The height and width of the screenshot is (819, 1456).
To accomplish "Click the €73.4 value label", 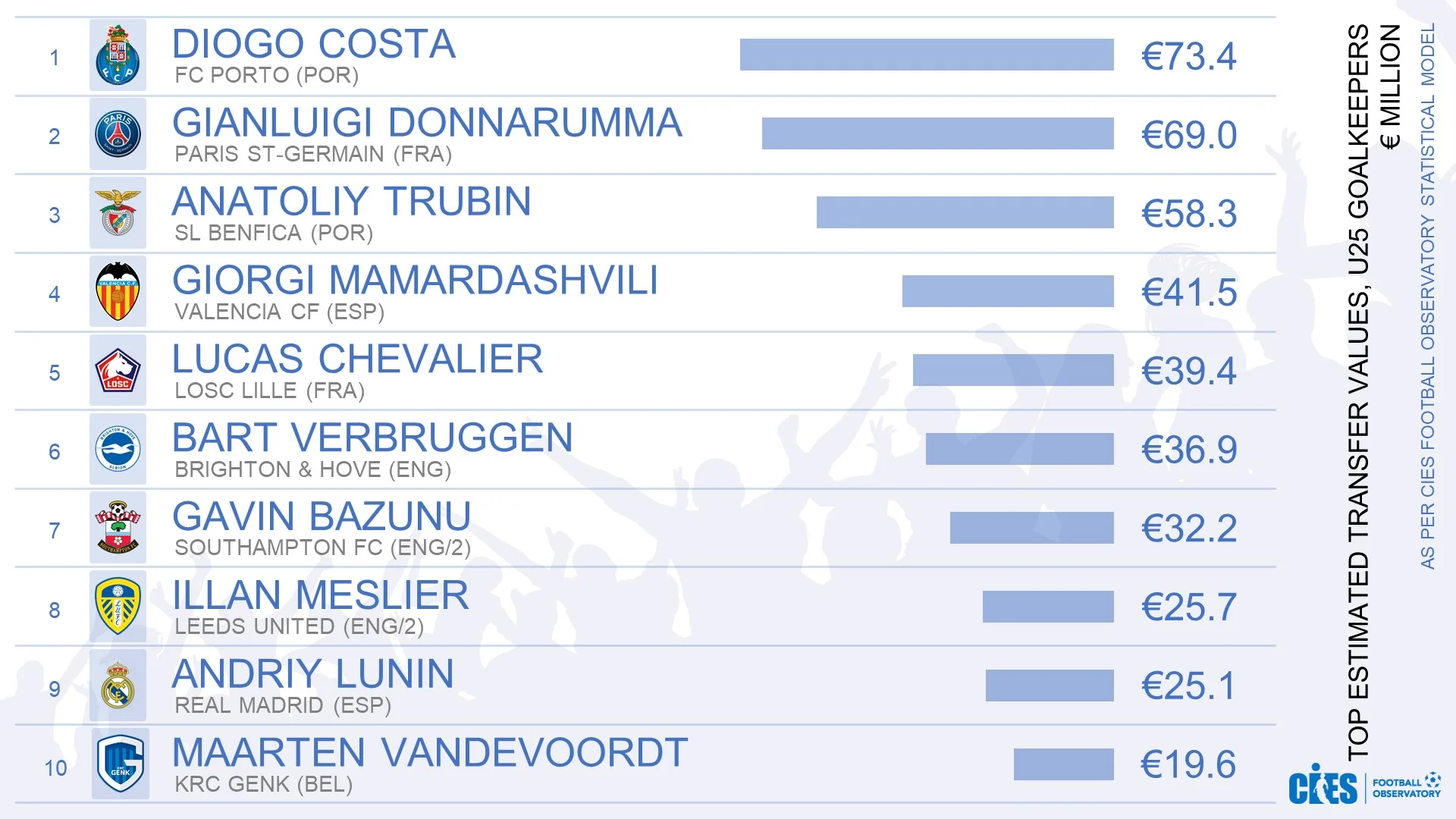I will click(x=1188, y=57).
